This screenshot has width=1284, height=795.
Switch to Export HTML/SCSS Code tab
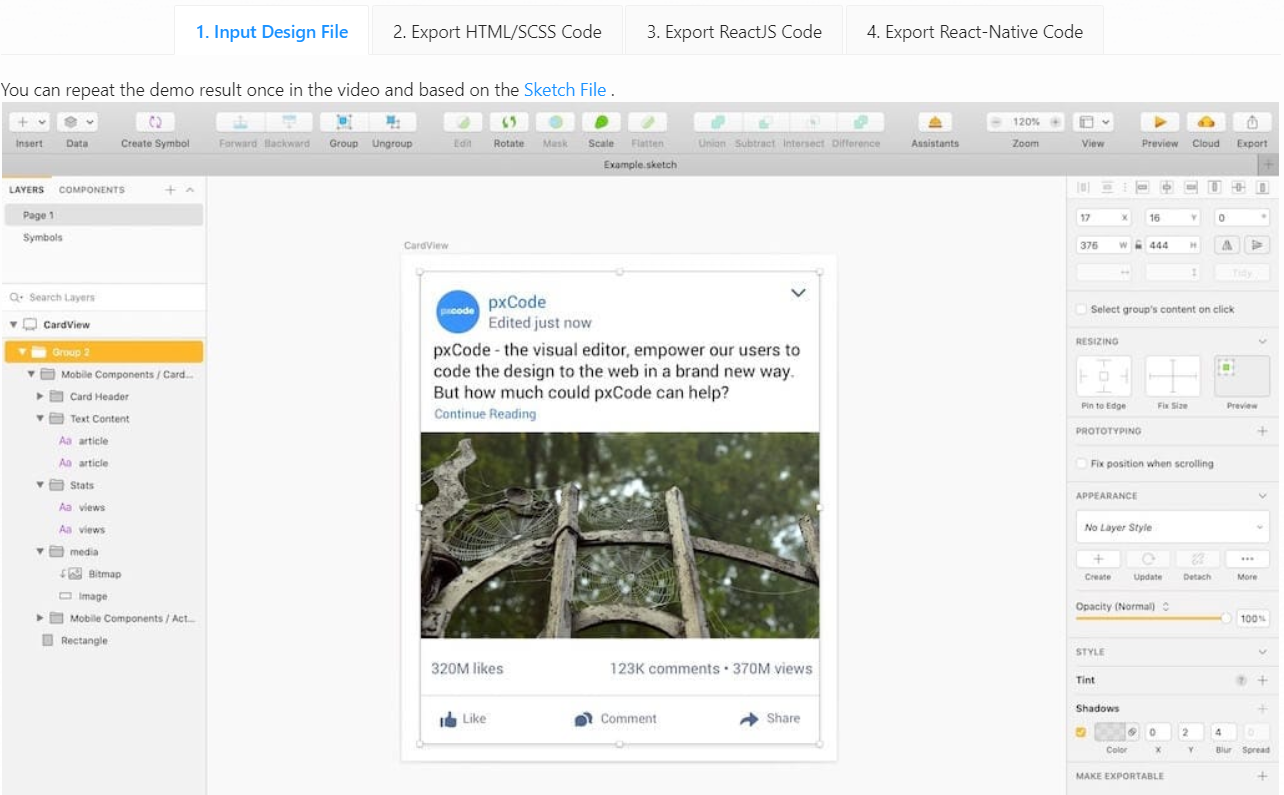point(497,32)
